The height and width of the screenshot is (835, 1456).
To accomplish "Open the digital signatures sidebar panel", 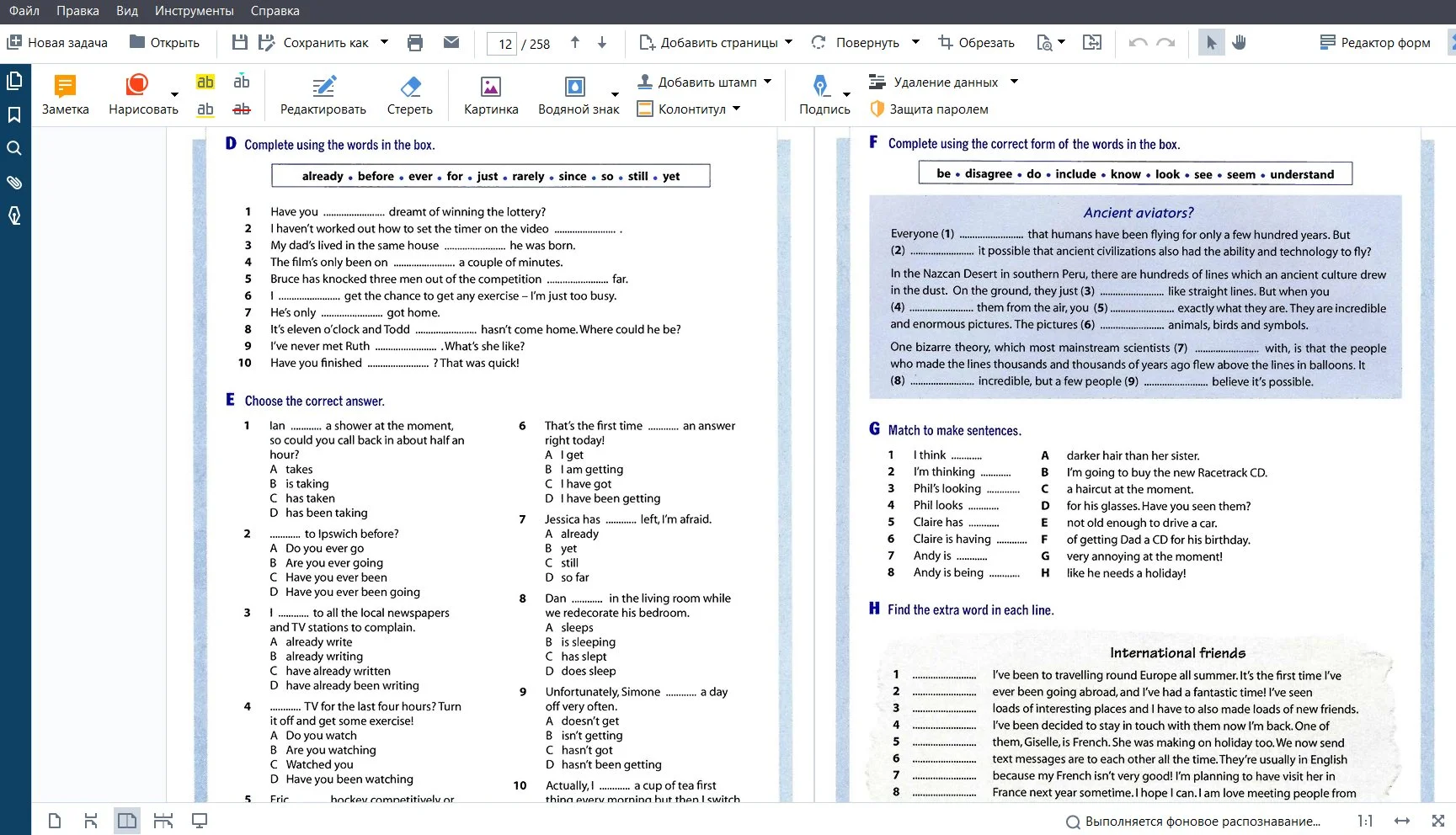I will click(14, 215).
